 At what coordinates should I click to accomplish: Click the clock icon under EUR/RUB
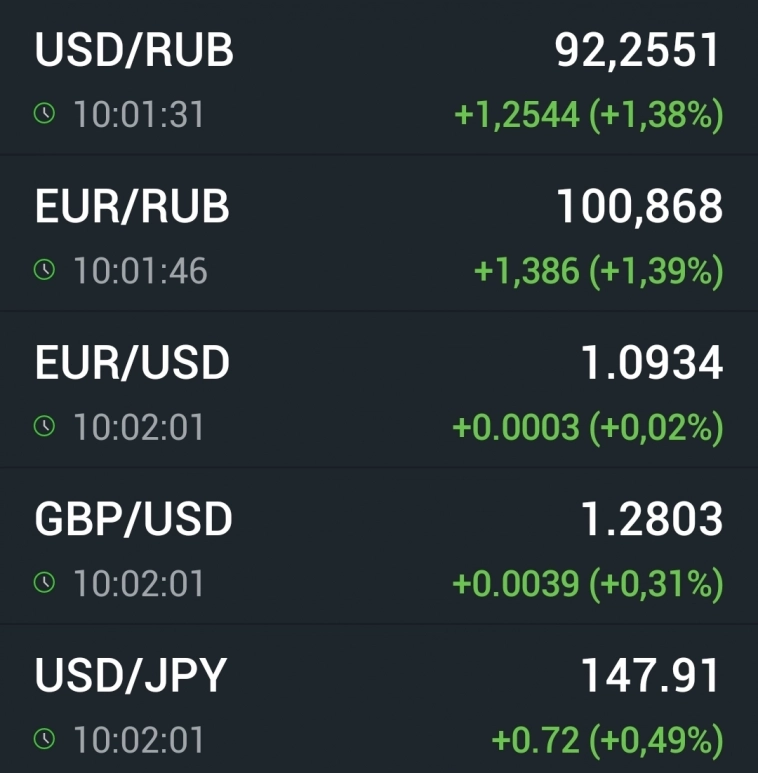tap(44, 270)
